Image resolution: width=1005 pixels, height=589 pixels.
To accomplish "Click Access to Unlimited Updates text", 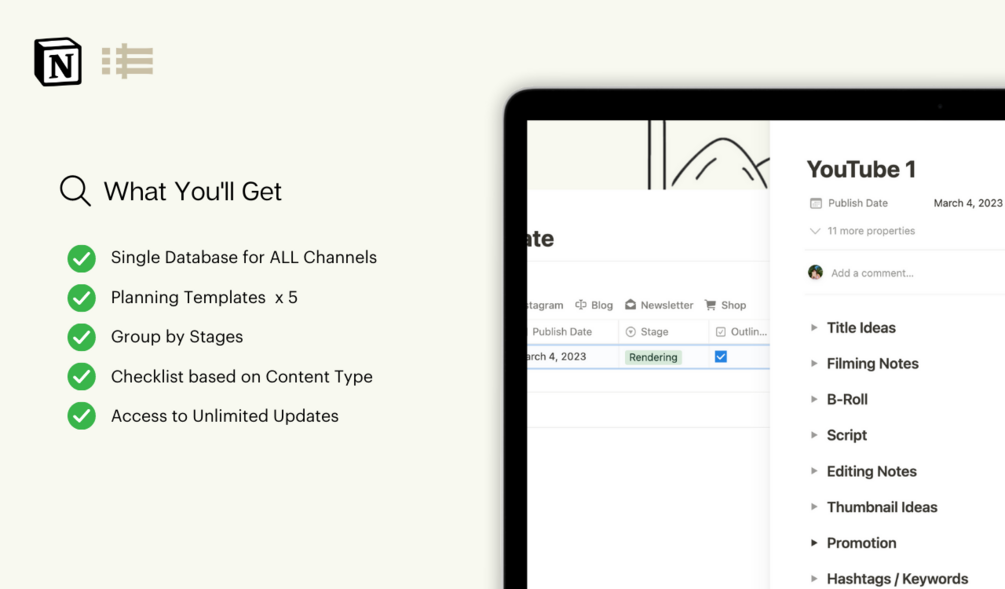I will point(224,416).
